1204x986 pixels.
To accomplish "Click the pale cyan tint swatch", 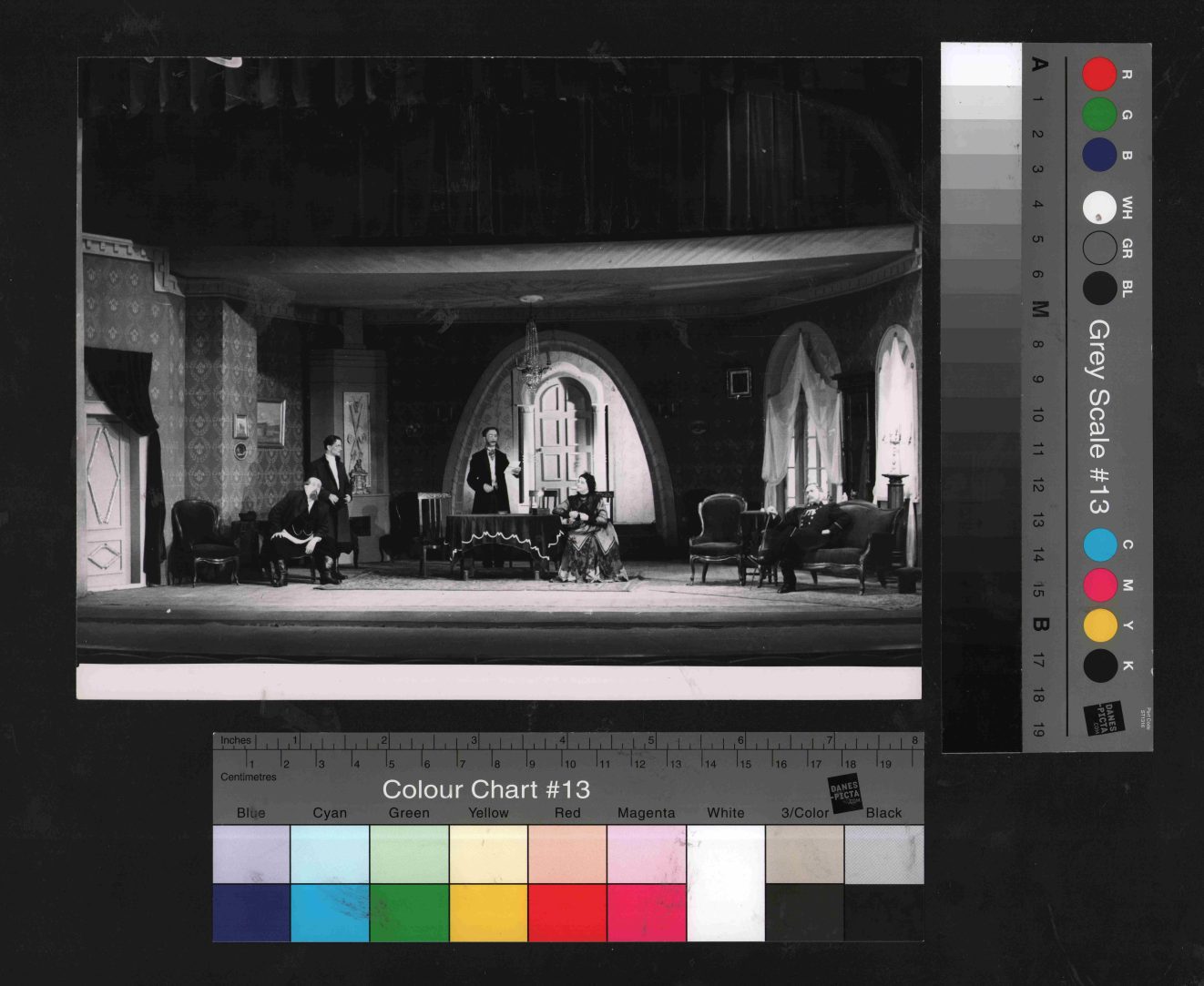I will coord(330,854).
